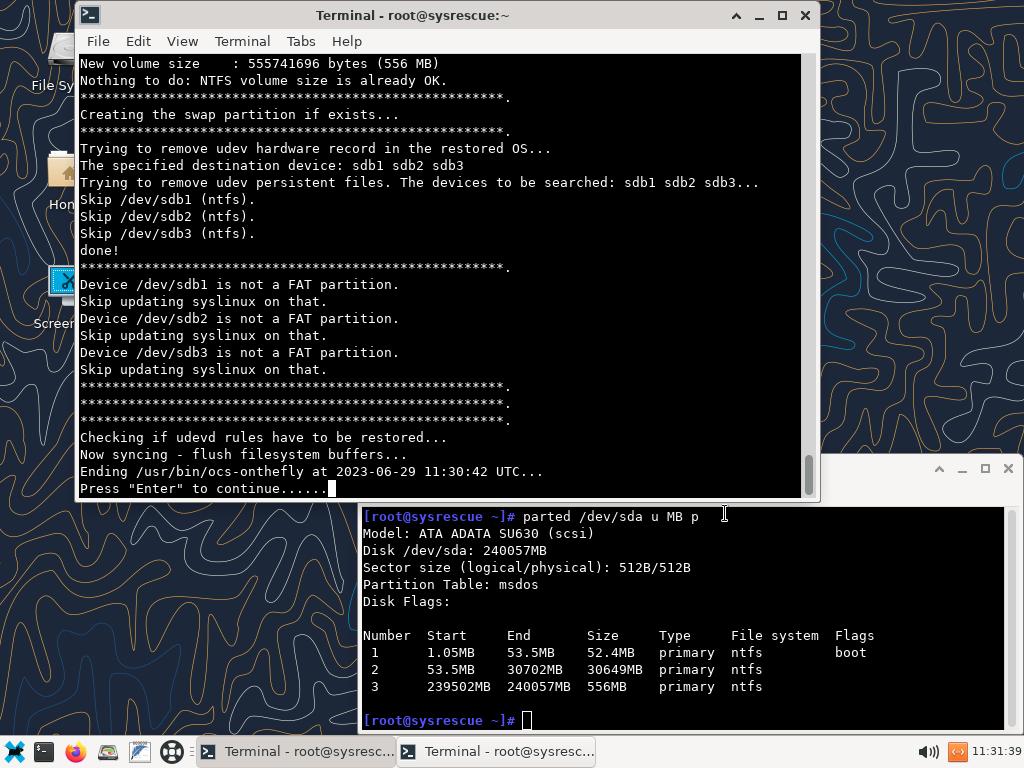Open the XFCE applications menu
This screenshot has width=1024, height=768.
tap(14, 752)
